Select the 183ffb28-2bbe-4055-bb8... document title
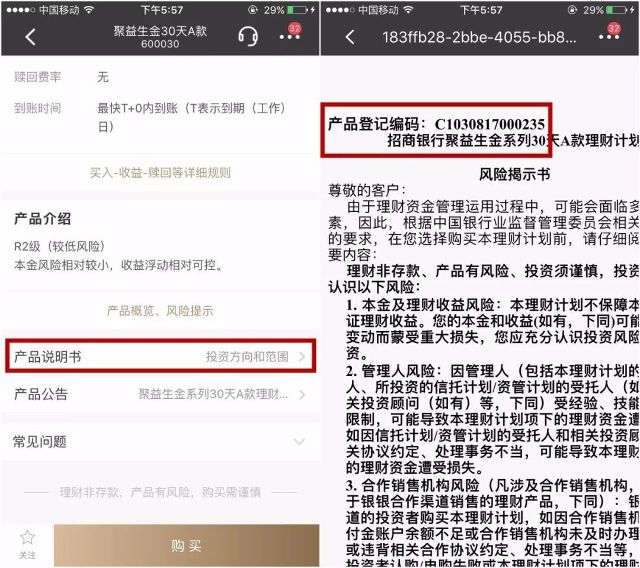640x568 pixels. tap(479, 37)
